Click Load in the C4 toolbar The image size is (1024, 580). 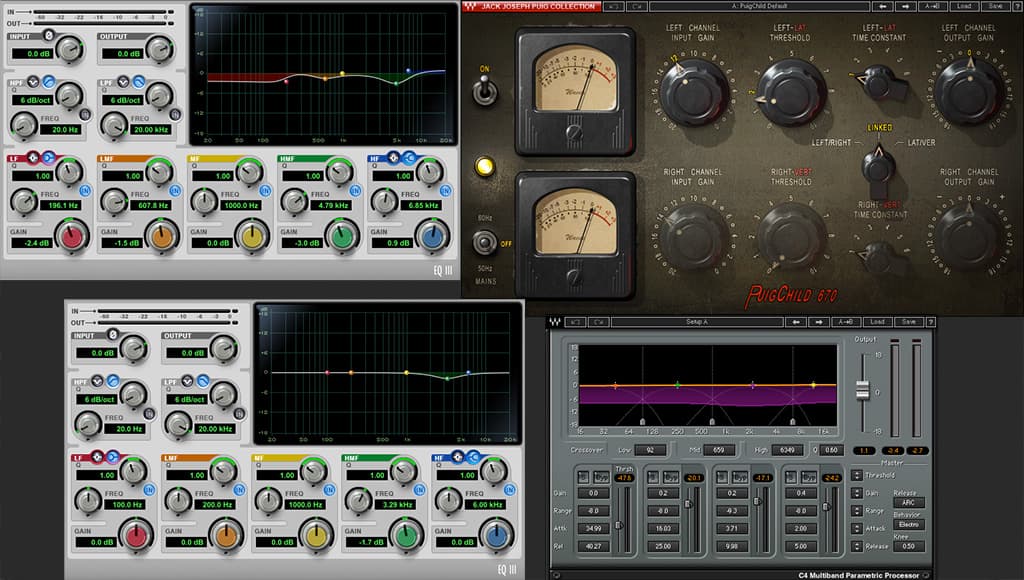(x=876, y=322)
